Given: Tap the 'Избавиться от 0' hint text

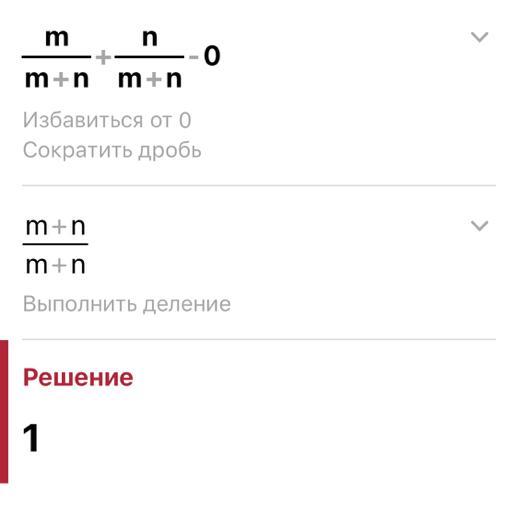Looking at the screenshot, I should pyautogui.click(x=107, y=120).
